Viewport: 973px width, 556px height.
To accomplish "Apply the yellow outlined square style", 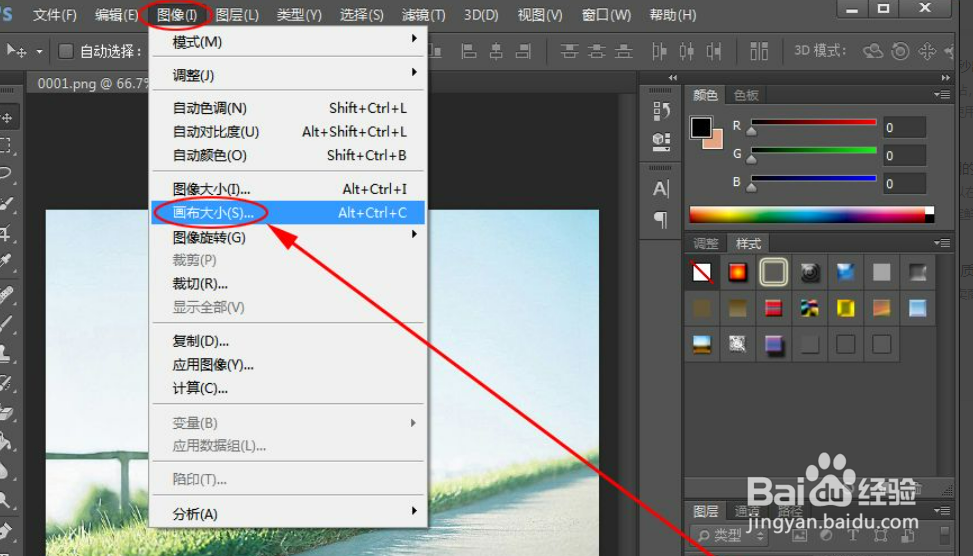I will tap(773, 272).
